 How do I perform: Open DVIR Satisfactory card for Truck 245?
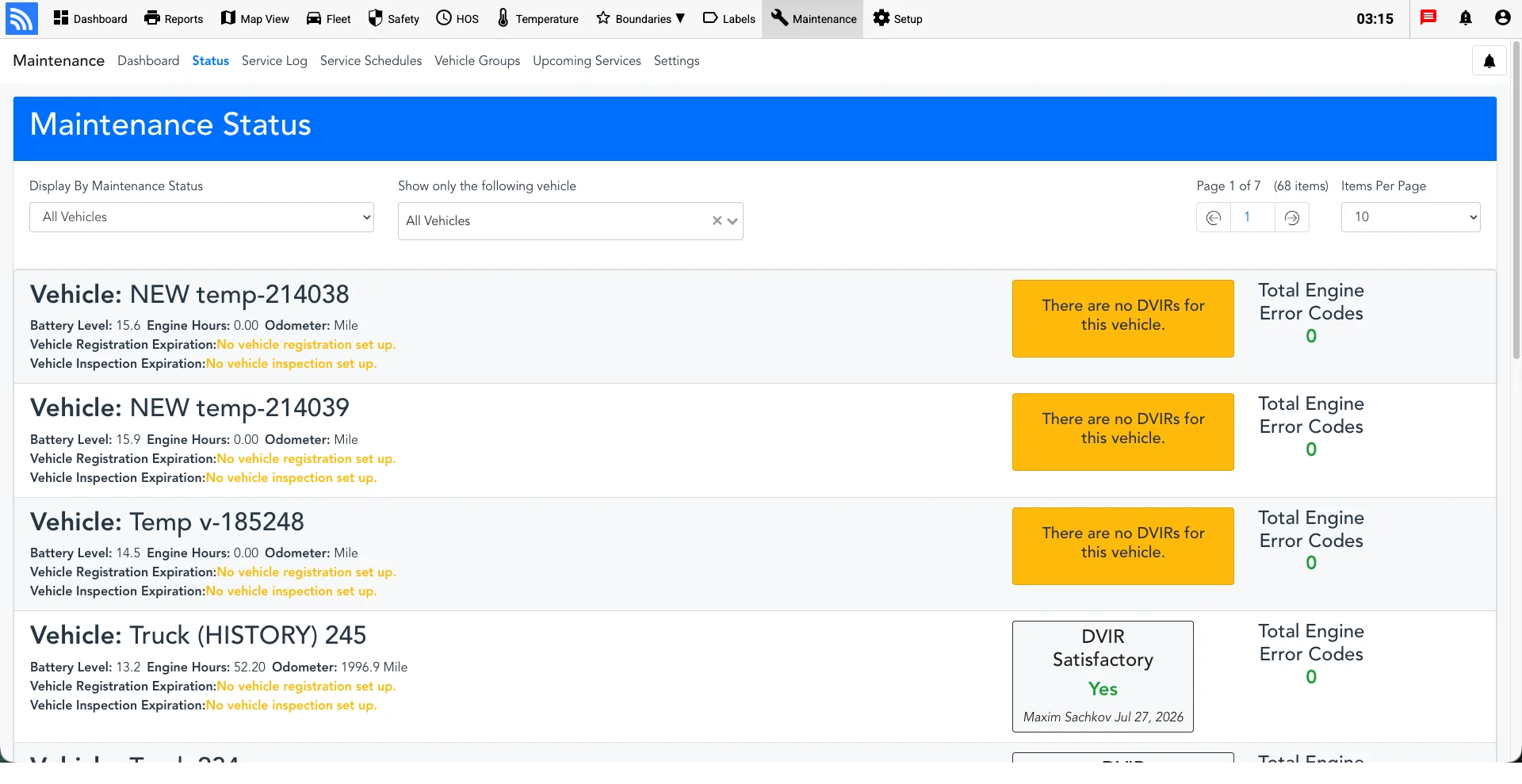coord(1103,676)
